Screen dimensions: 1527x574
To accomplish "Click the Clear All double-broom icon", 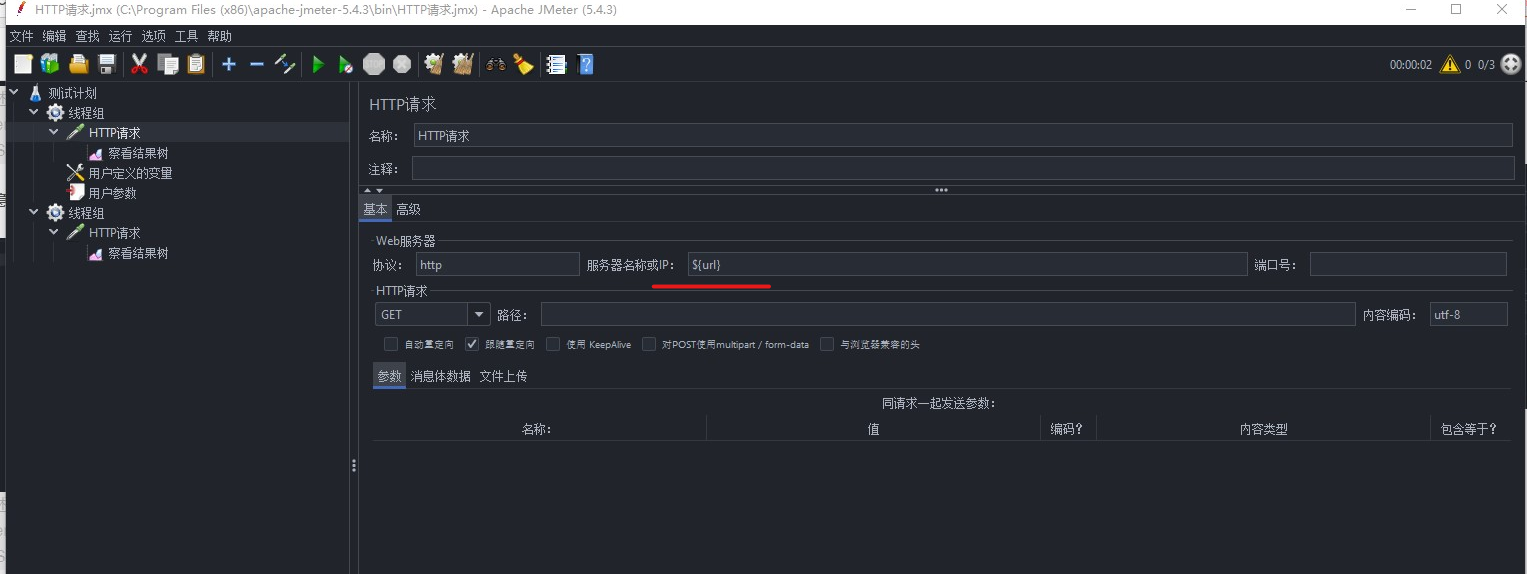I will [x=462, y=64].
